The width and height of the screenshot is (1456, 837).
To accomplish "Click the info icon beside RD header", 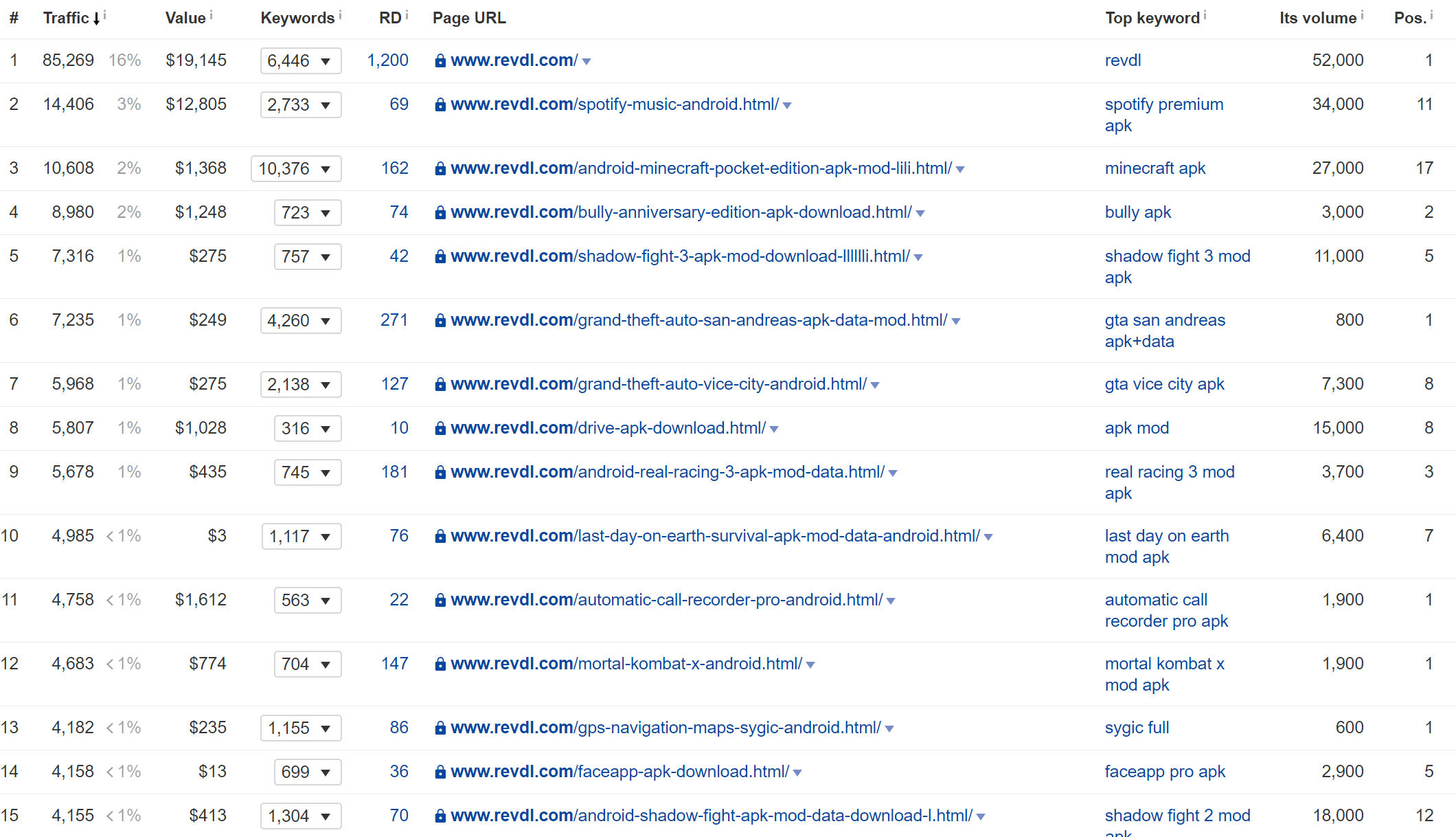I will tap(407, 14).
